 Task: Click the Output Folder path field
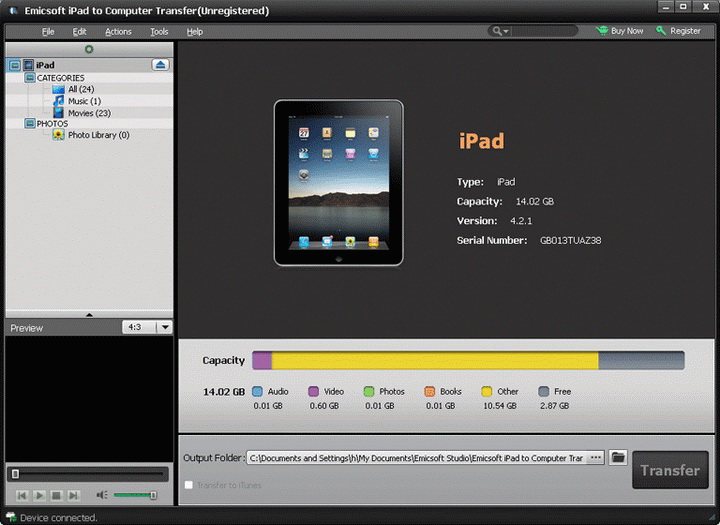(x=417, y=458)
